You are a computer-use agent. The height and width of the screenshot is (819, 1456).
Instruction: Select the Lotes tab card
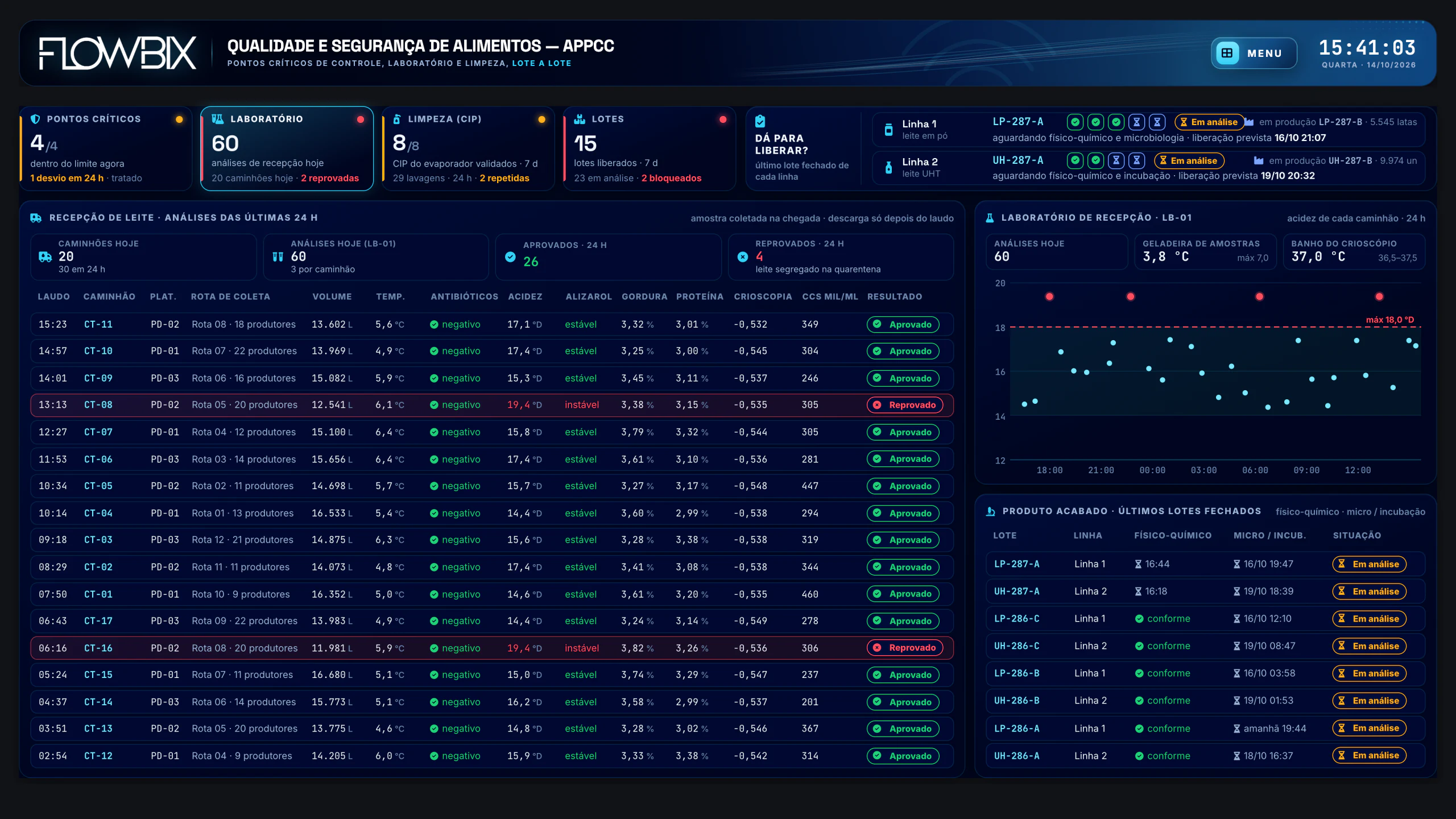click(649, 148)
